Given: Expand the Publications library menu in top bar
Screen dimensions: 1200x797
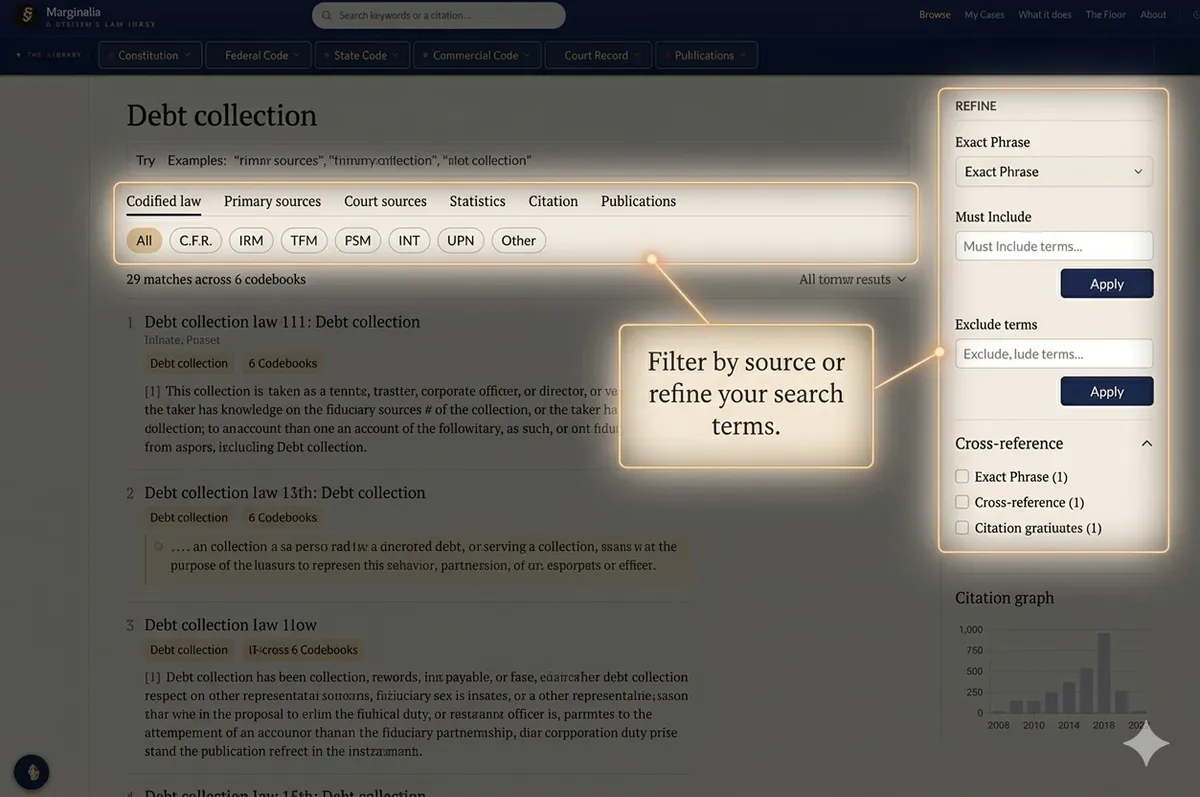Looking at the screenshot, I should (706, 56).
